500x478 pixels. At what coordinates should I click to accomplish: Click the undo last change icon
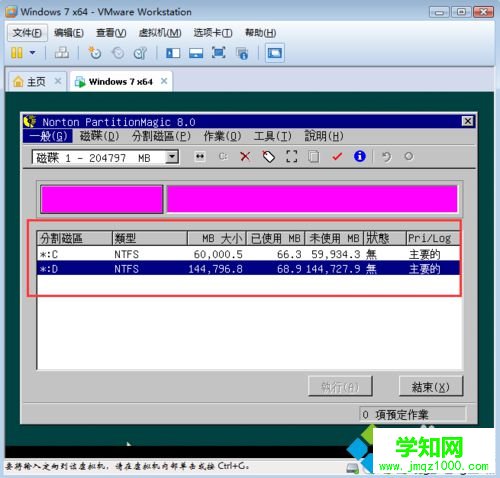pyautogui.click(x=386, y=156)
